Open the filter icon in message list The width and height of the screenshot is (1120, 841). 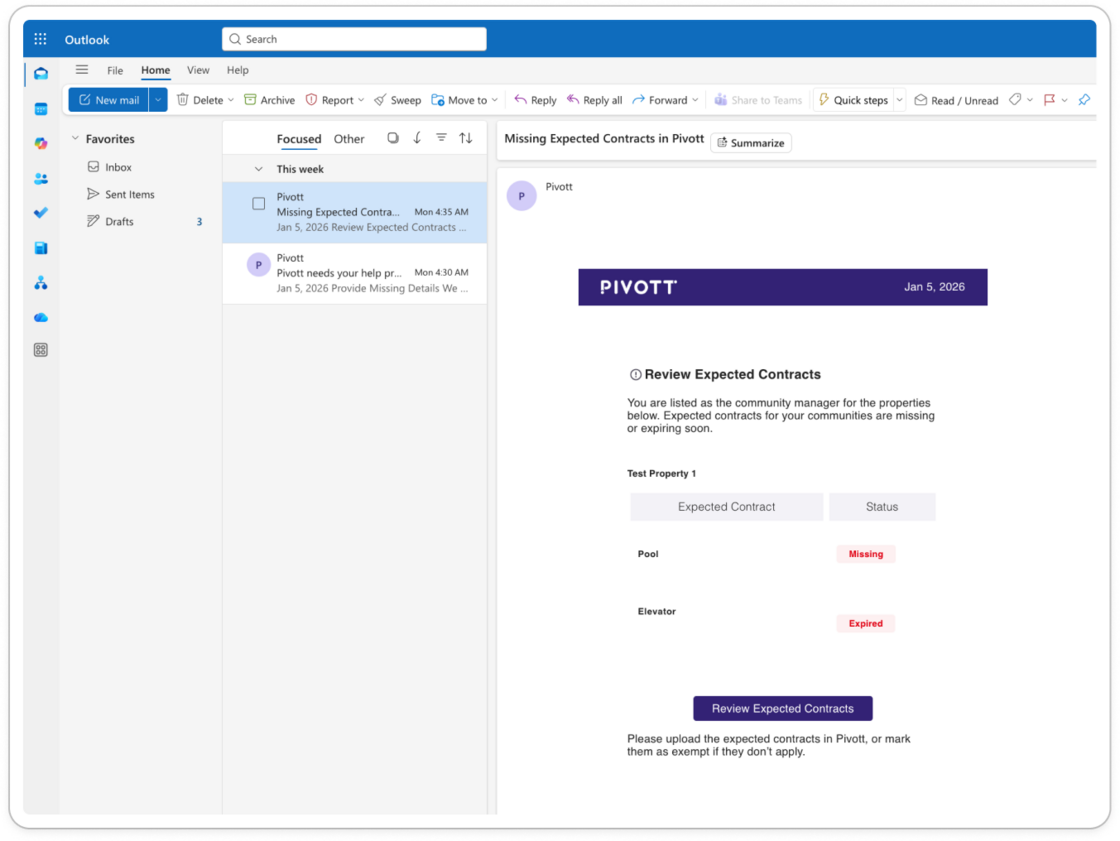[x=441, y=137]
